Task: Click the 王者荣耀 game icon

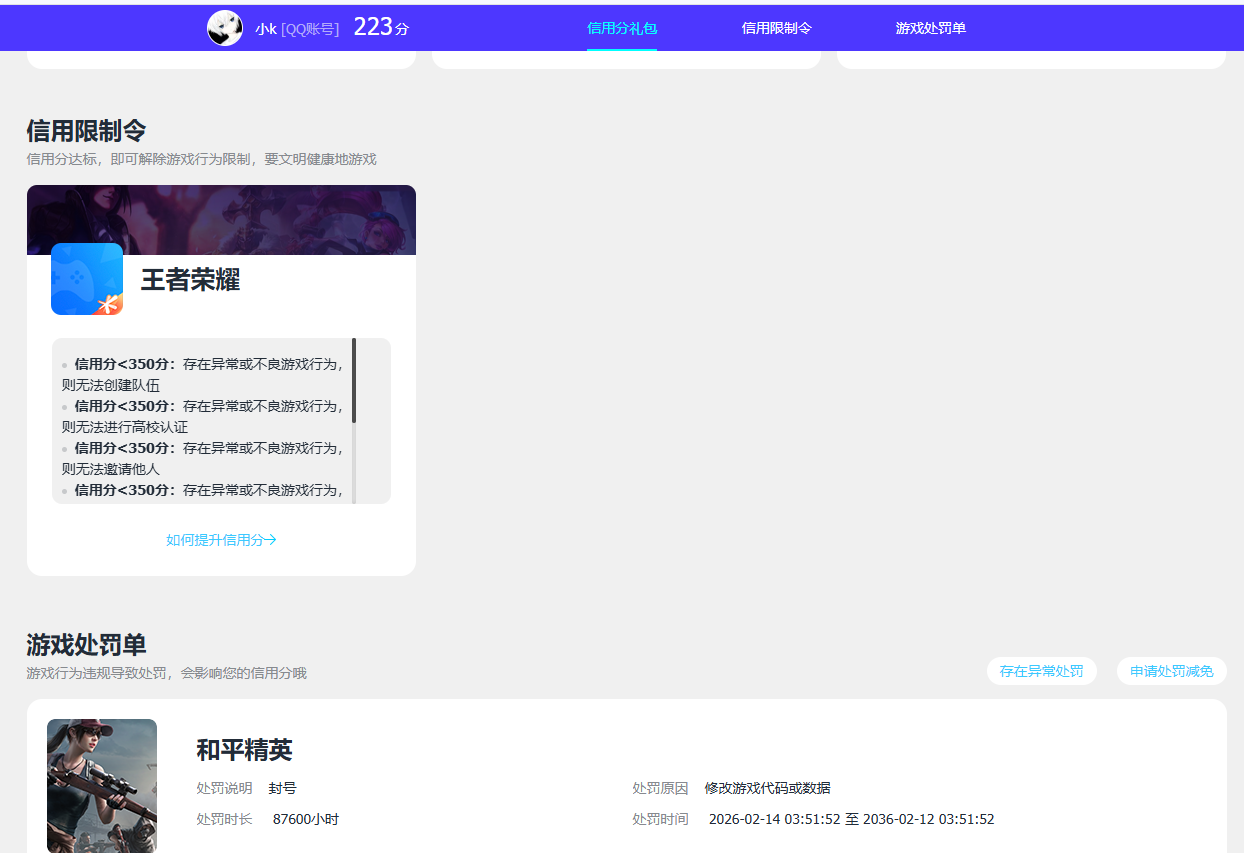Action: pos(87,279)
